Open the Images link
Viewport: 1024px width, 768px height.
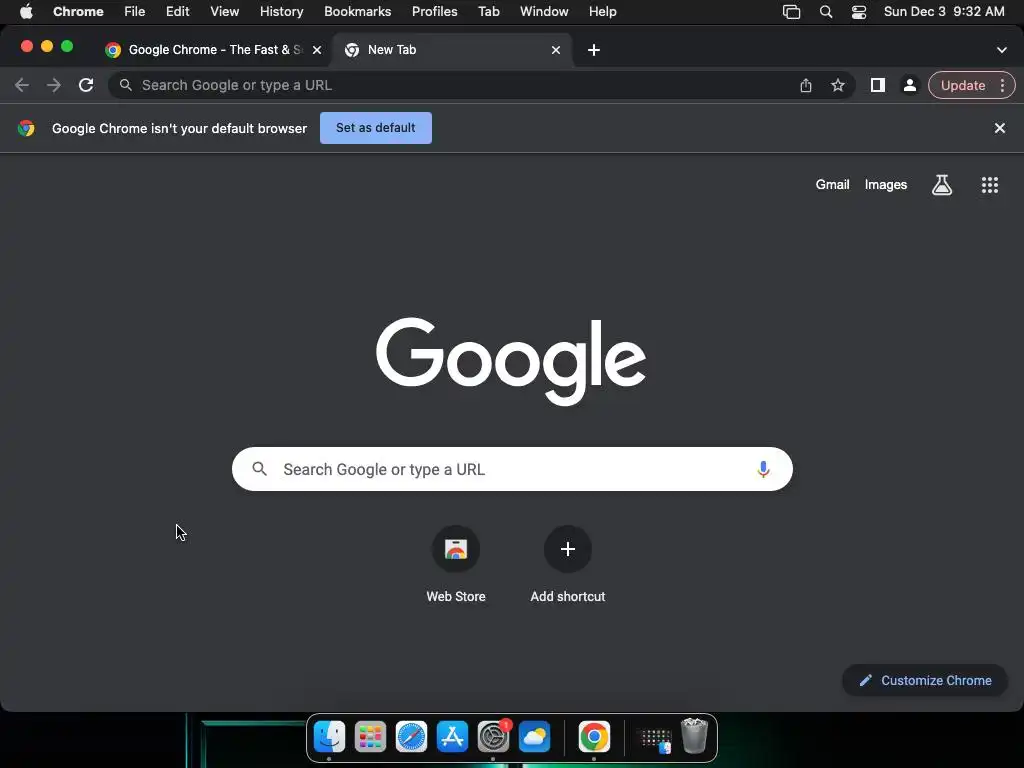click(886, 185)
